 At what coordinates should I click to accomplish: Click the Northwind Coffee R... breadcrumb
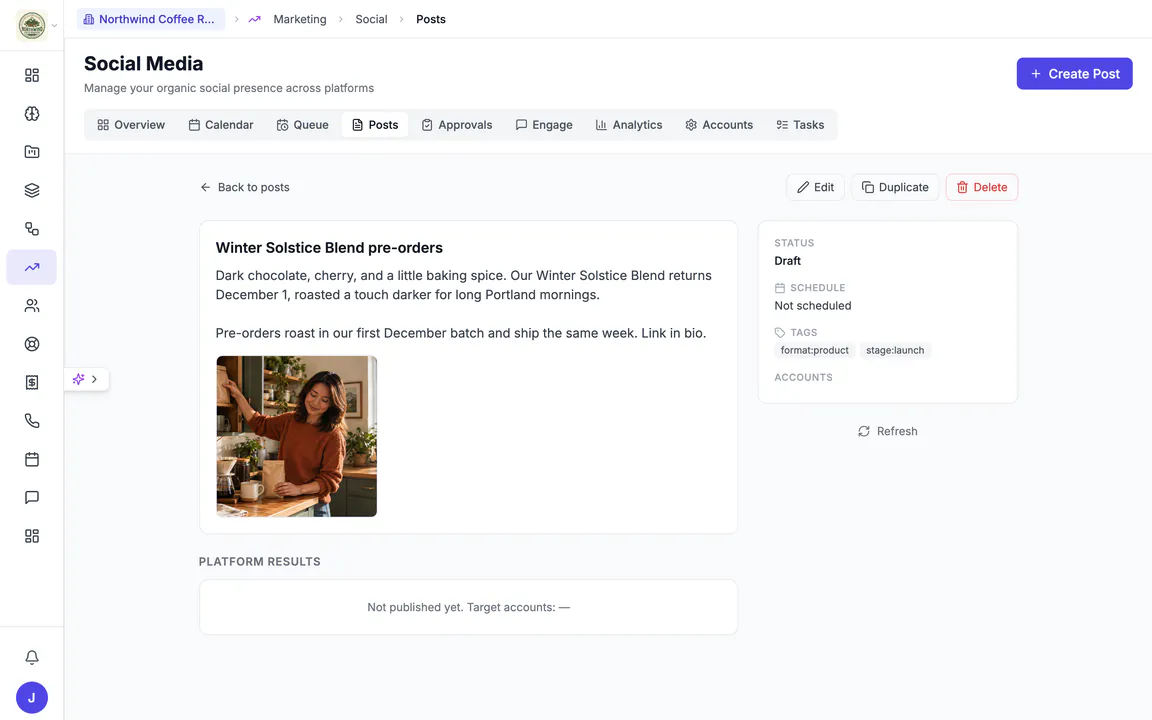[151, 19]
